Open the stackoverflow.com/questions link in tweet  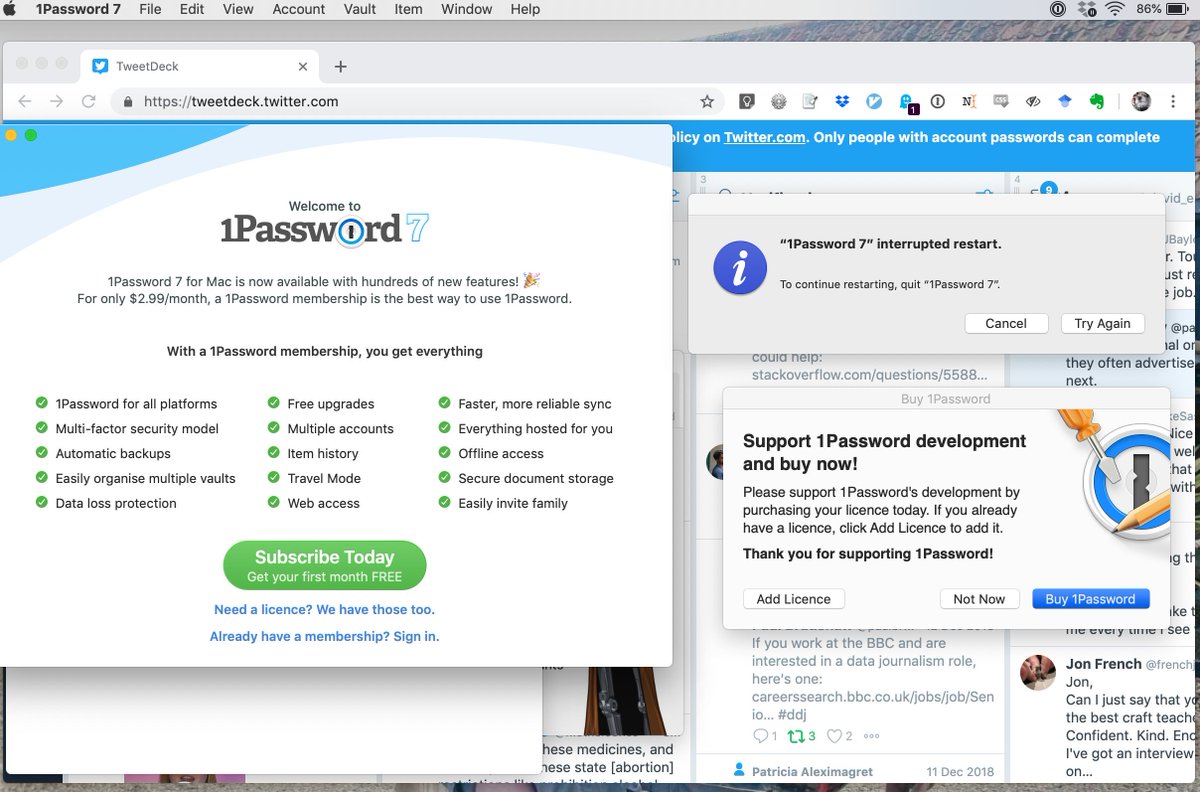(870, 375)
